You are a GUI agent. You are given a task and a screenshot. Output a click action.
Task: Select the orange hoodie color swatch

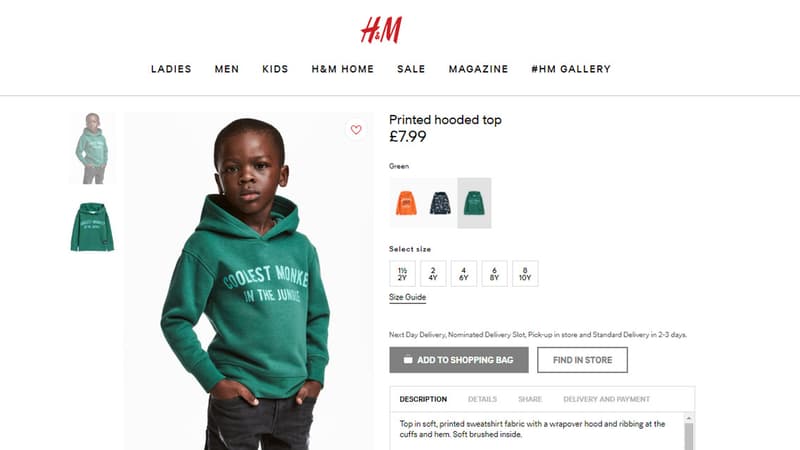[406, 203]
